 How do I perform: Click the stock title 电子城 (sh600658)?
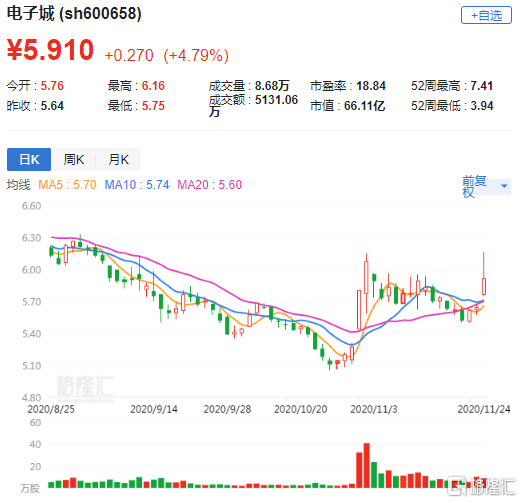74,14
